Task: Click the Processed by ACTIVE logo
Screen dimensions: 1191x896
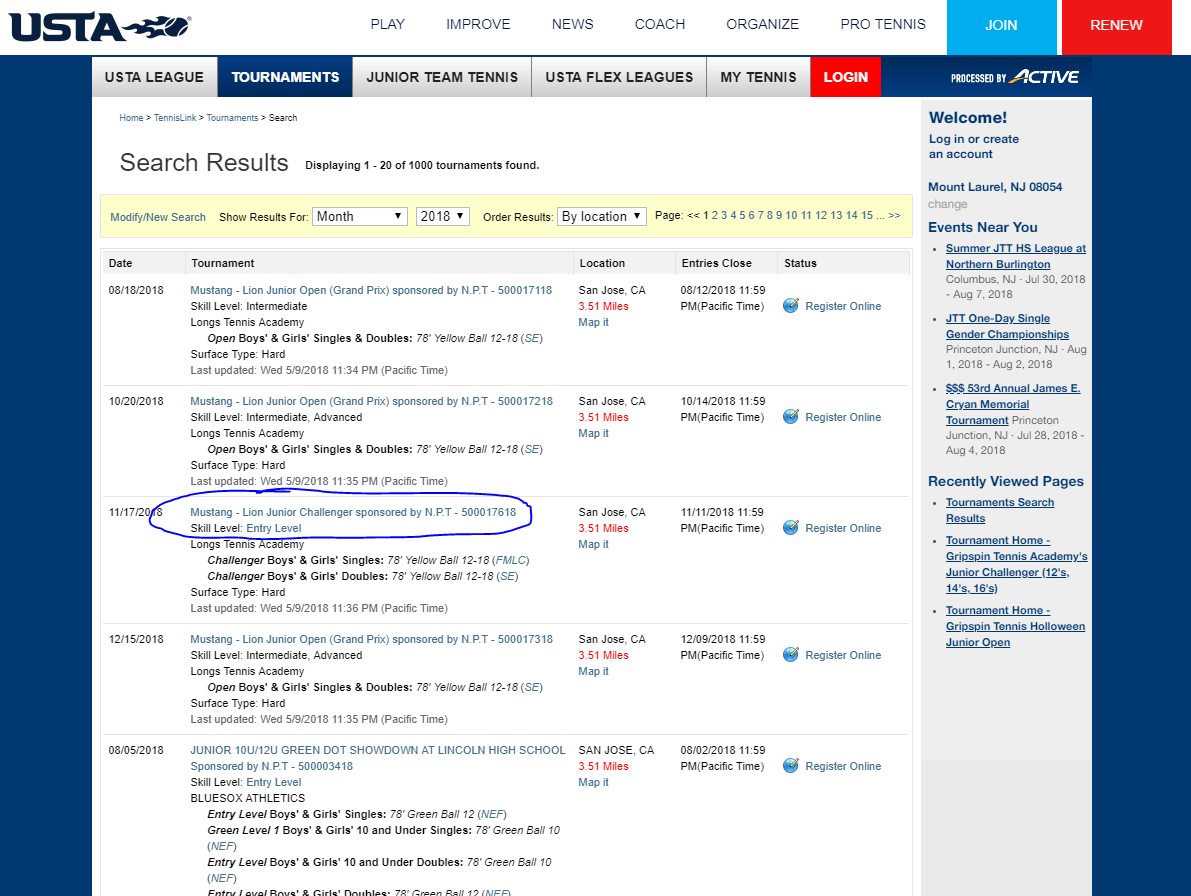Action: coord(1014,77)
